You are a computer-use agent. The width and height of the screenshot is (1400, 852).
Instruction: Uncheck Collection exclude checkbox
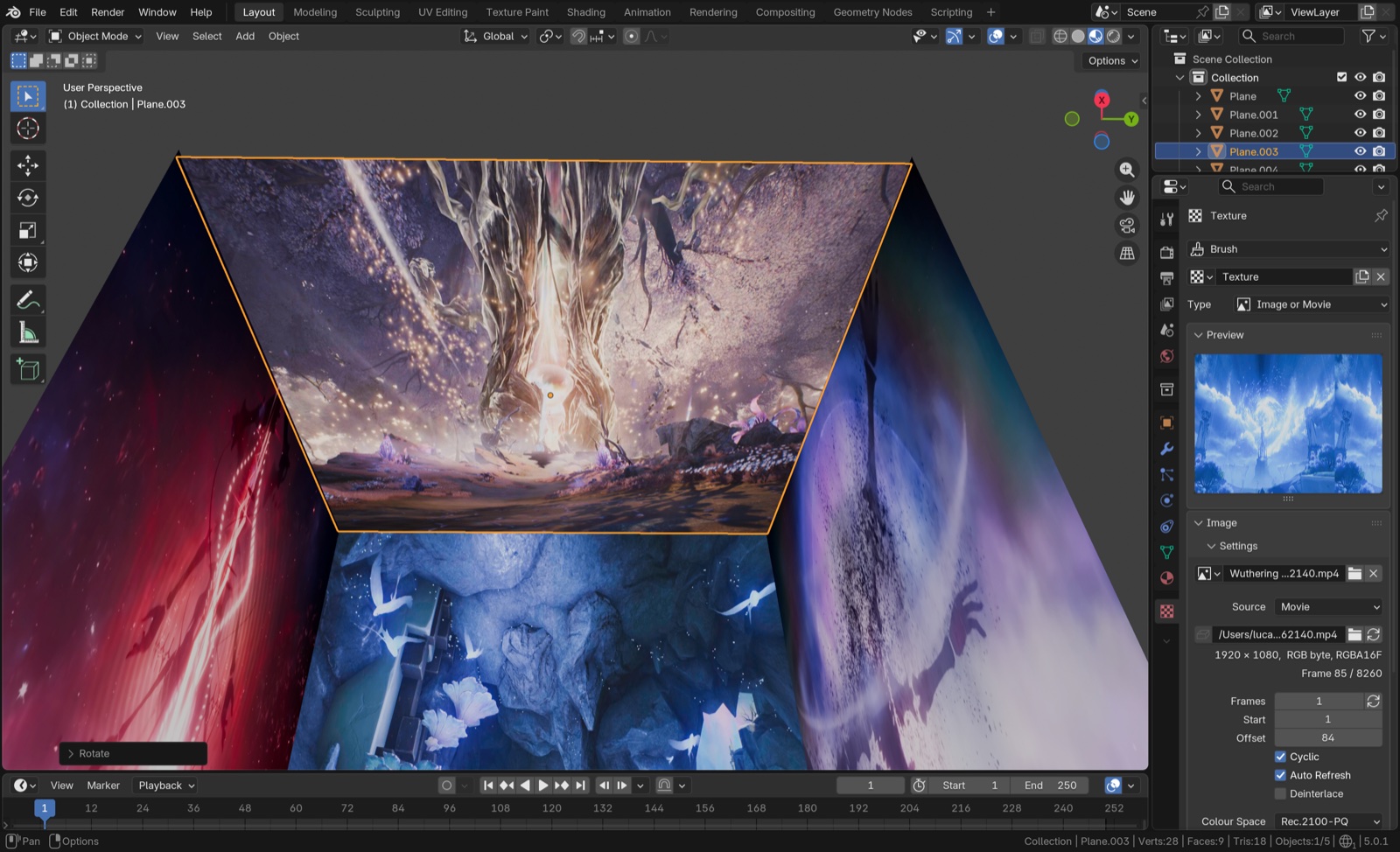[1341, 77]
